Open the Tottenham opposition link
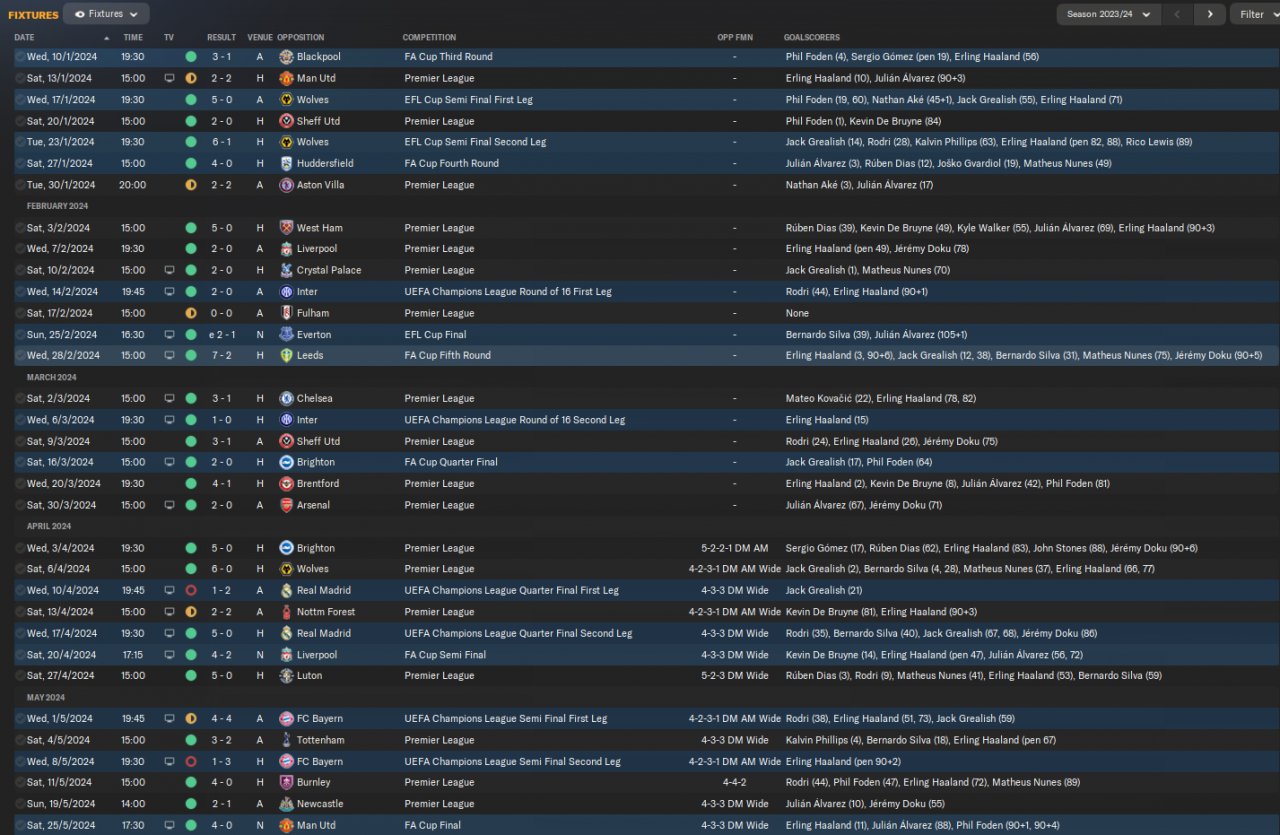The image size is (1280, 835). click(x=321, y=741)
